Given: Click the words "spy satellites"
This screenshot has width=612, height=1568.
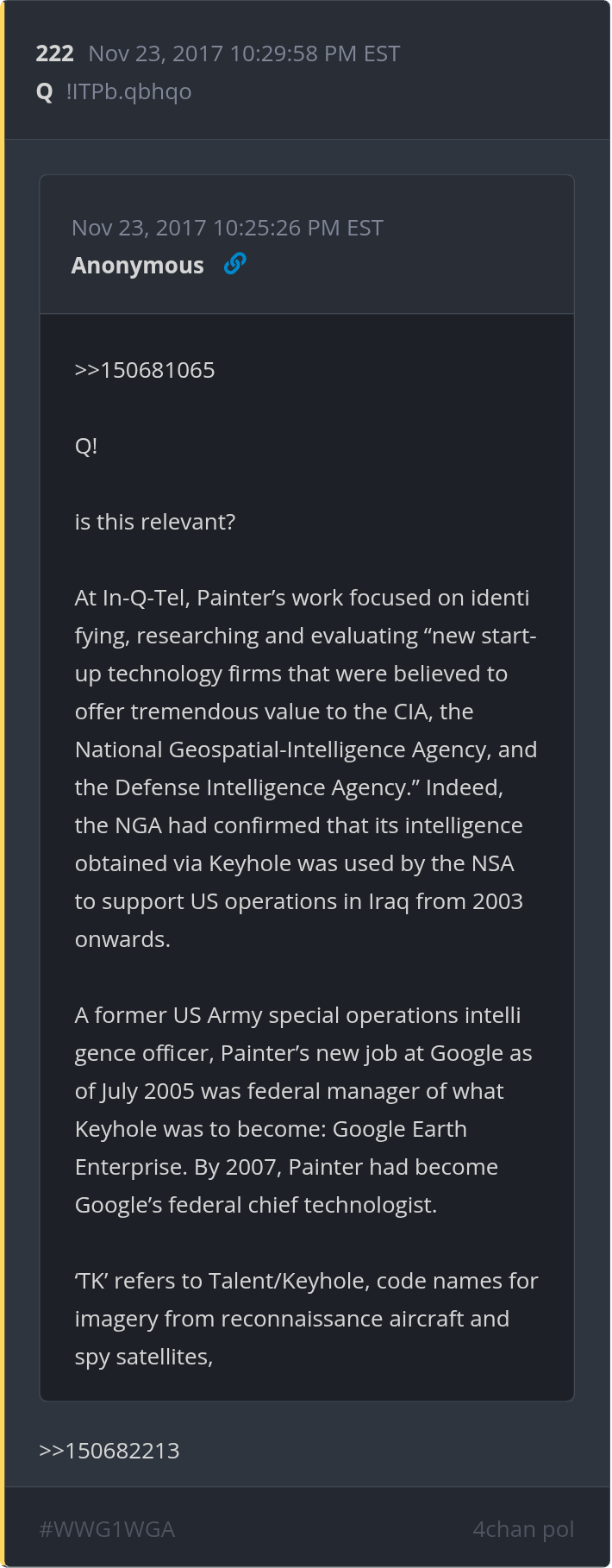Looking at the screenshot, I should 143,1357.
